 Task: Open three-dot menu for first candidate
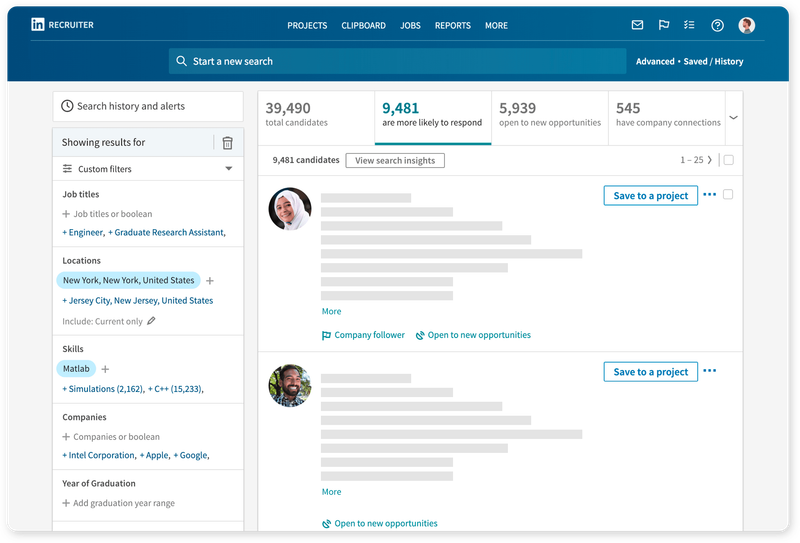pos(710,195)
